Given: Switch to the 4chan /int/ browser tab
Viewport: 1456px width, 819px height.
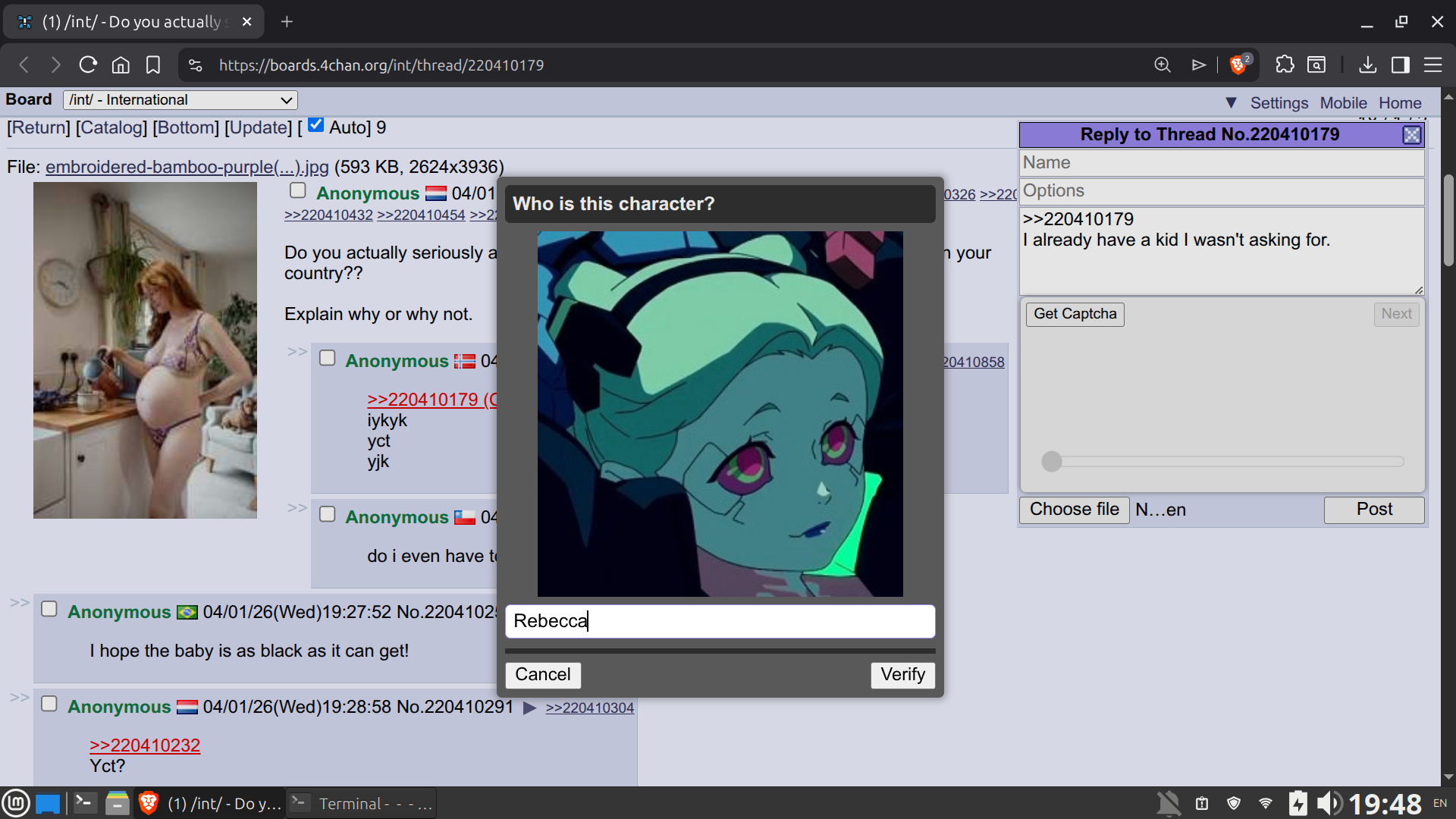Looking at the screenshot, I should 134,22.
